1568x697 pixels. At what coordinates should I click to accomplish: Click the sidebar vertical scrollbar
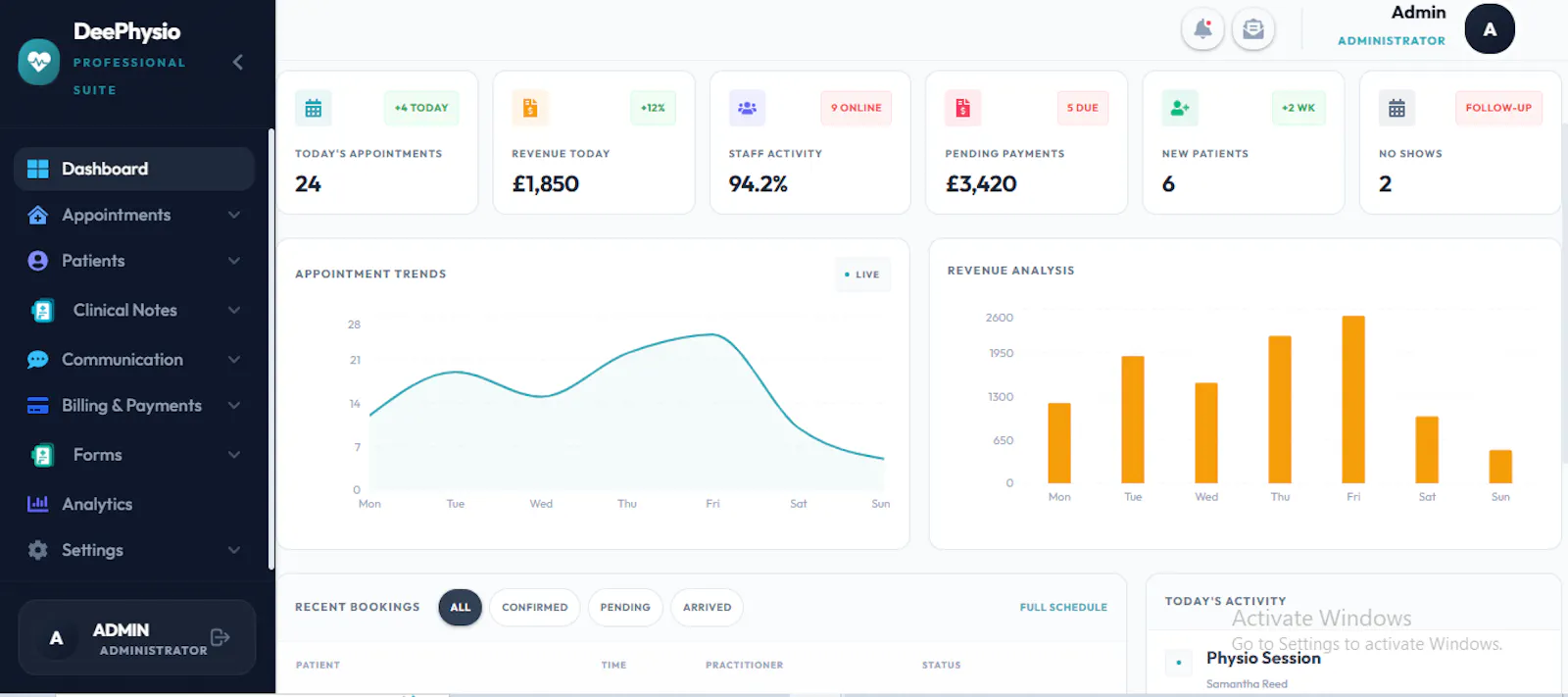point(270,348)
